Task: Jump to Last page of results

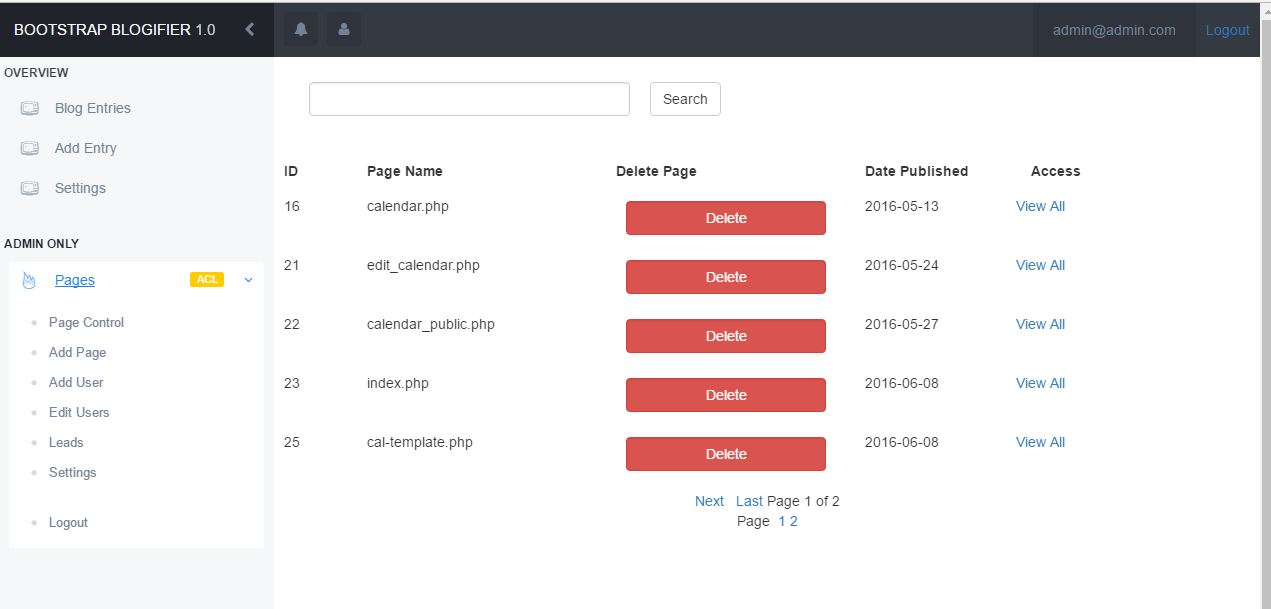Action: tap(749, 501)
